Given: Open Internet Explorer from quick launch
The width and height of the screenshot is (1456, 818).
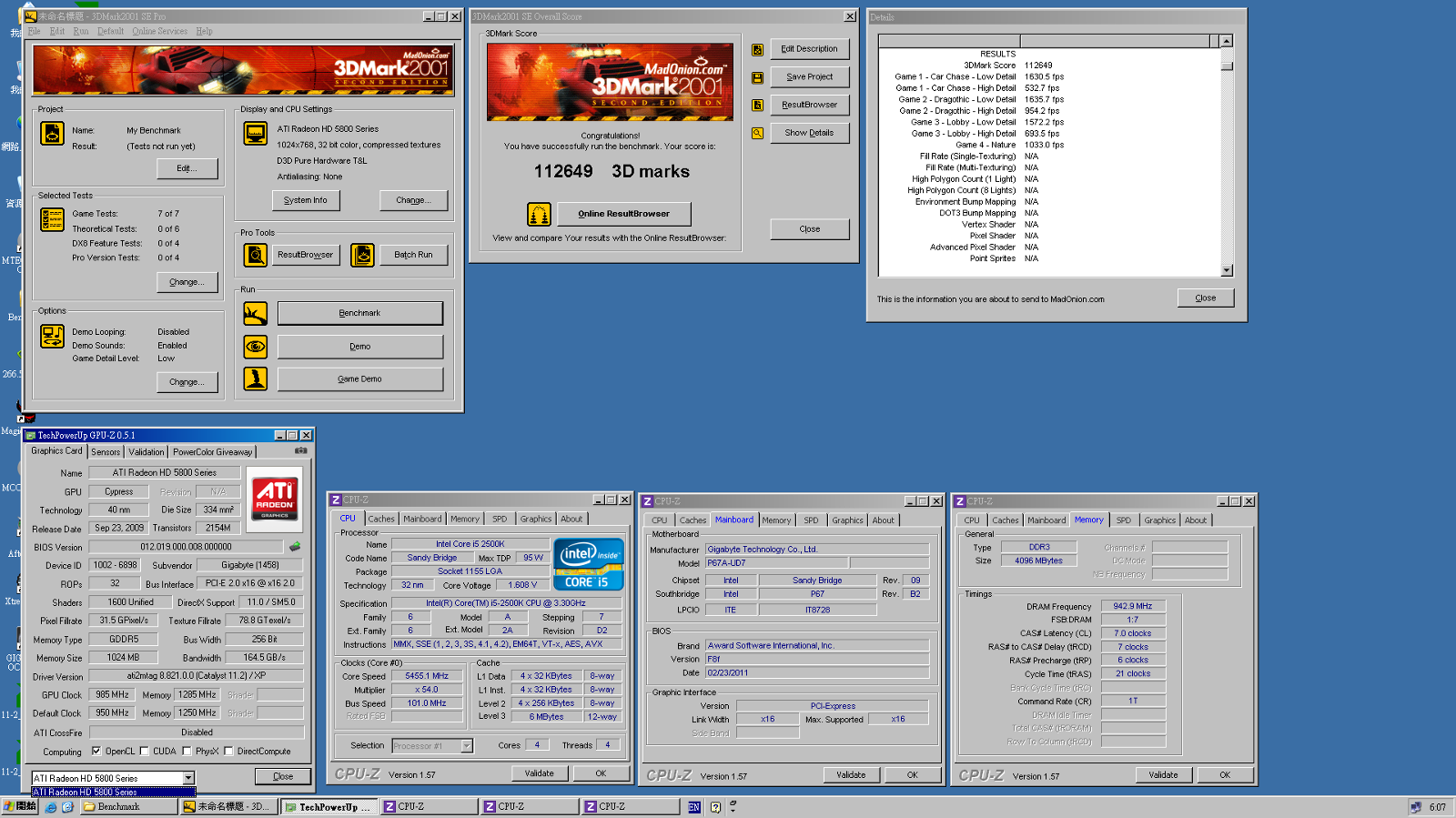Looking at the screenshot, I should click(x=50, y=807).
